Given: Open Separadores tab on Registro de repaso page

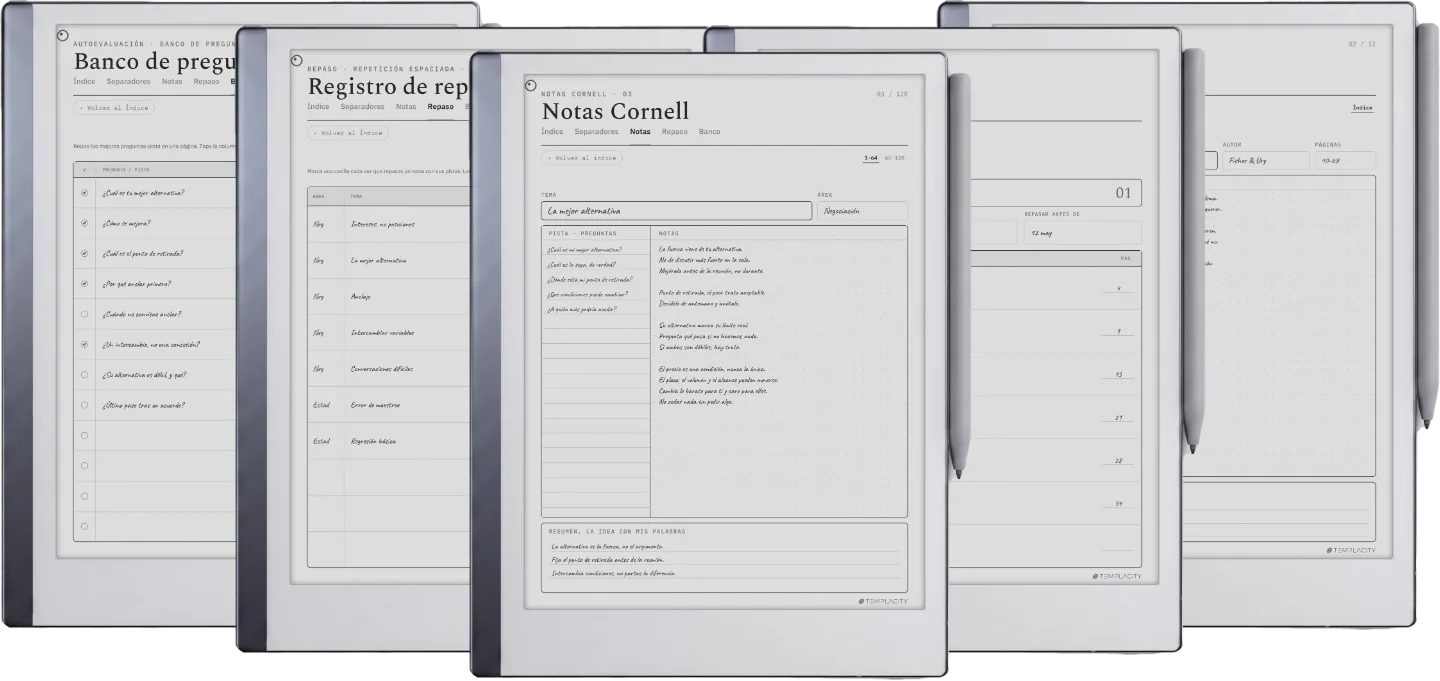Looking at the screenshot, I should pyautogui.click(x=363, y=106).
